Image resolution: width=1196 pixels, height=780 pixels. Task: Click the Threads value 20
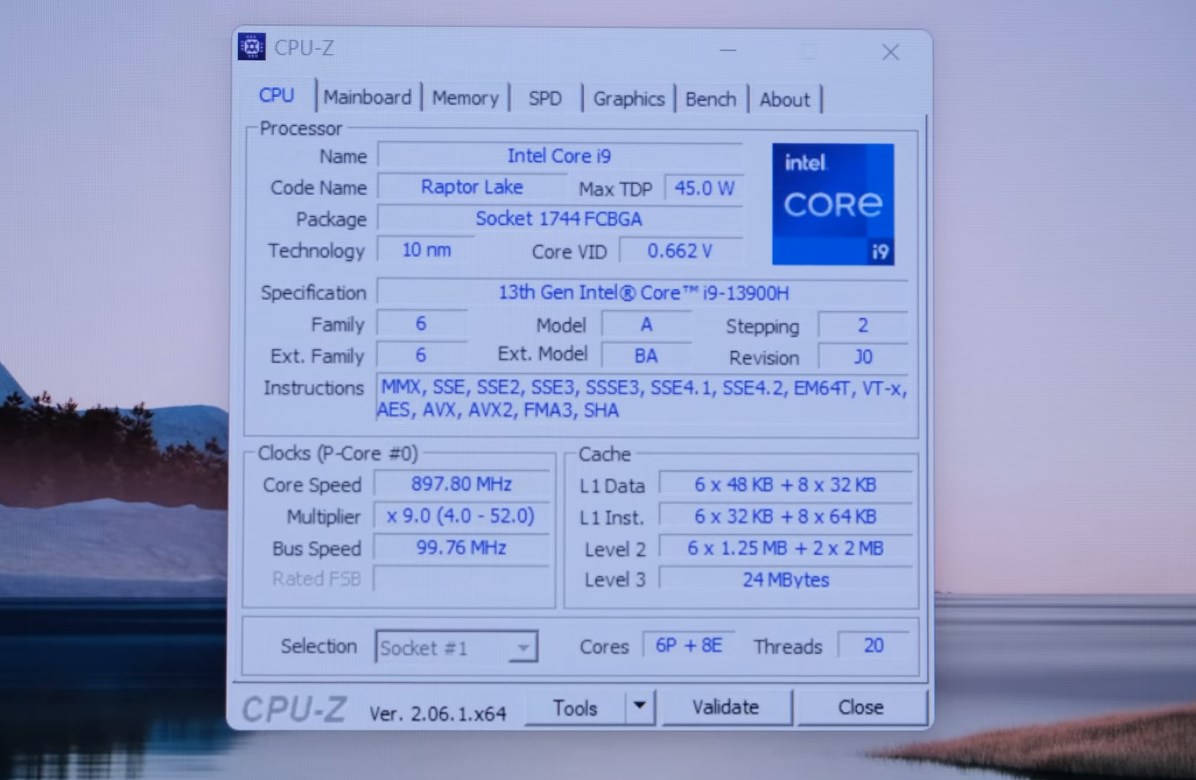pyautogui.click(x=873, y=645)
